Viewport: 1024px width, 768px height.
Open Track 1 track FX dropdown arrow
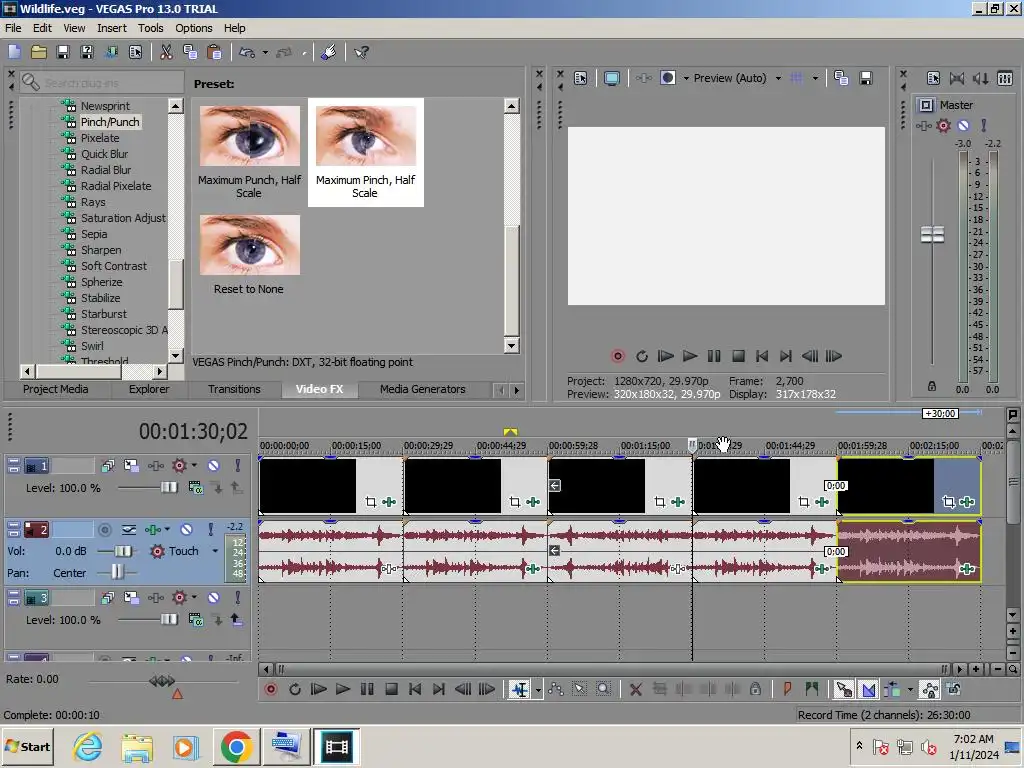(x=194, y=466)
